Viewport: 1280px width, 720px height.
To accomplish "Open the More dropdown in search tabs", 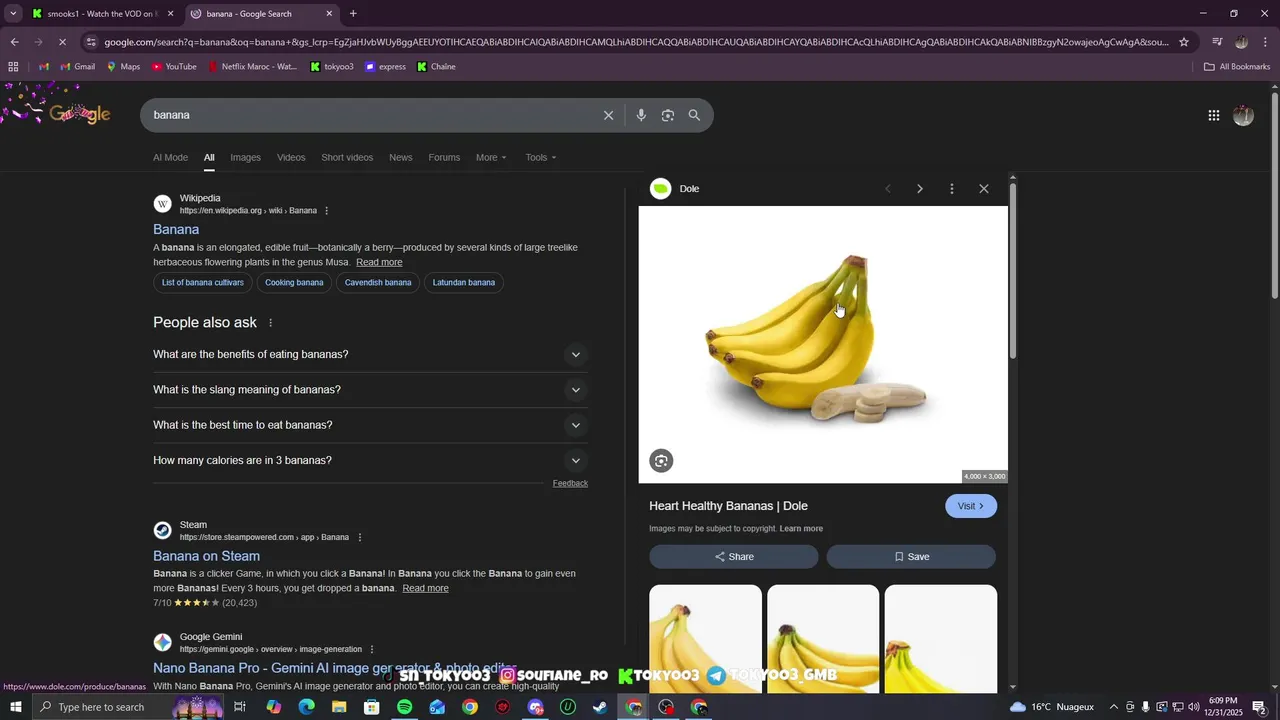I will click(491, 158).
